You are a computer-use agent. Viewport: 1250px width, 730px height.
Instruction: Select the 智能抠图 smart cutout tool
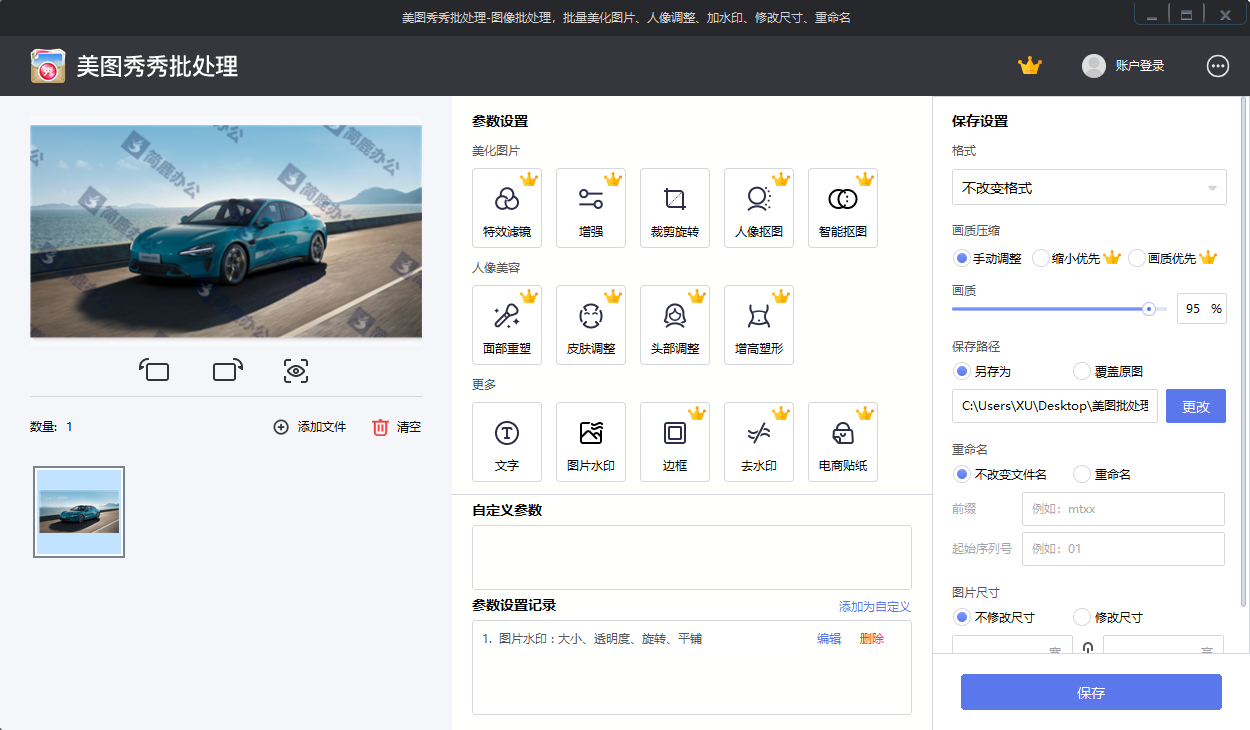tap(843, 208)
